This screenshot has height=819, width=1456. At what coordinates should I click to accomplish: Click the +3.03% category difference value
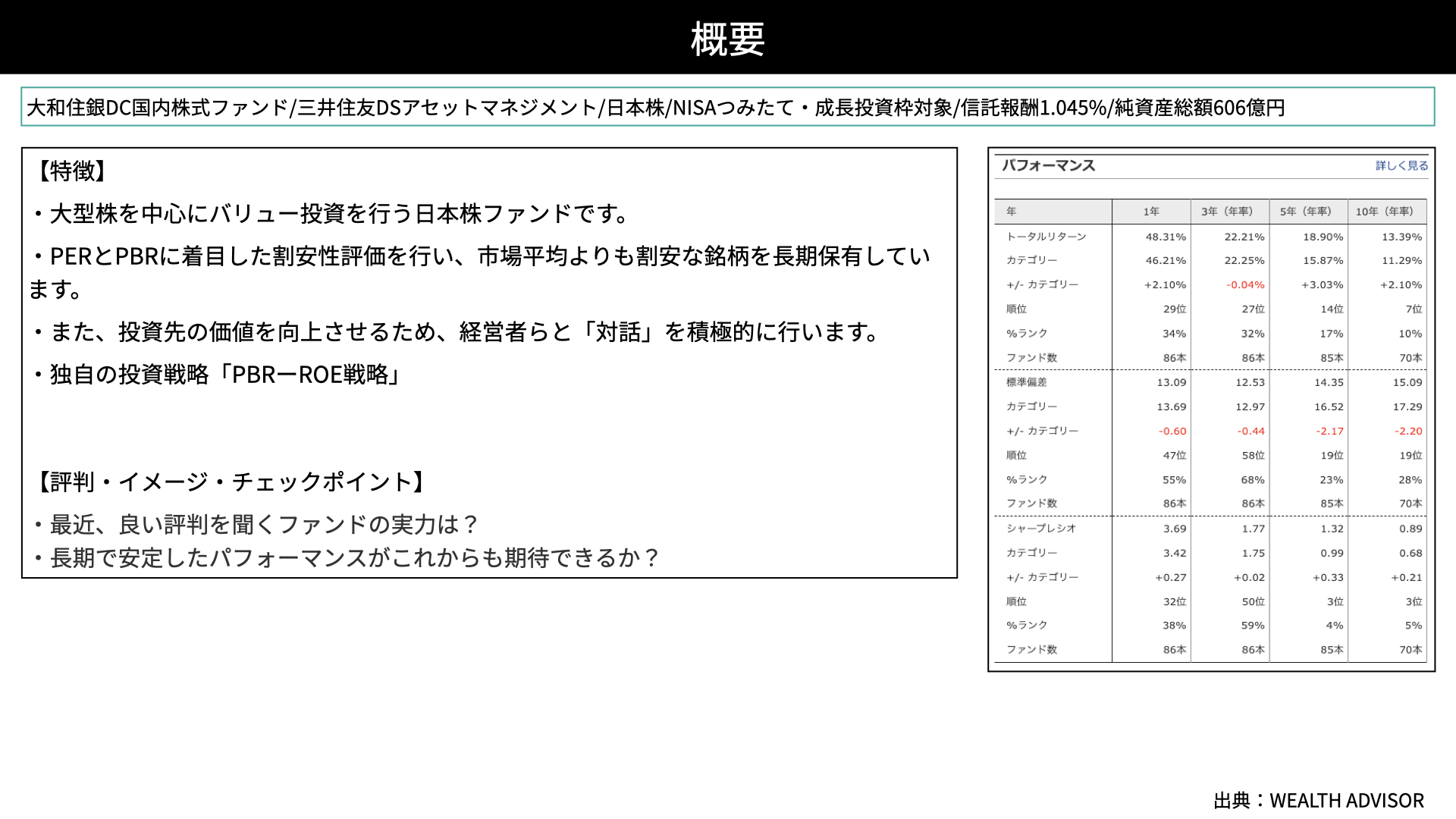[1323, 285]
